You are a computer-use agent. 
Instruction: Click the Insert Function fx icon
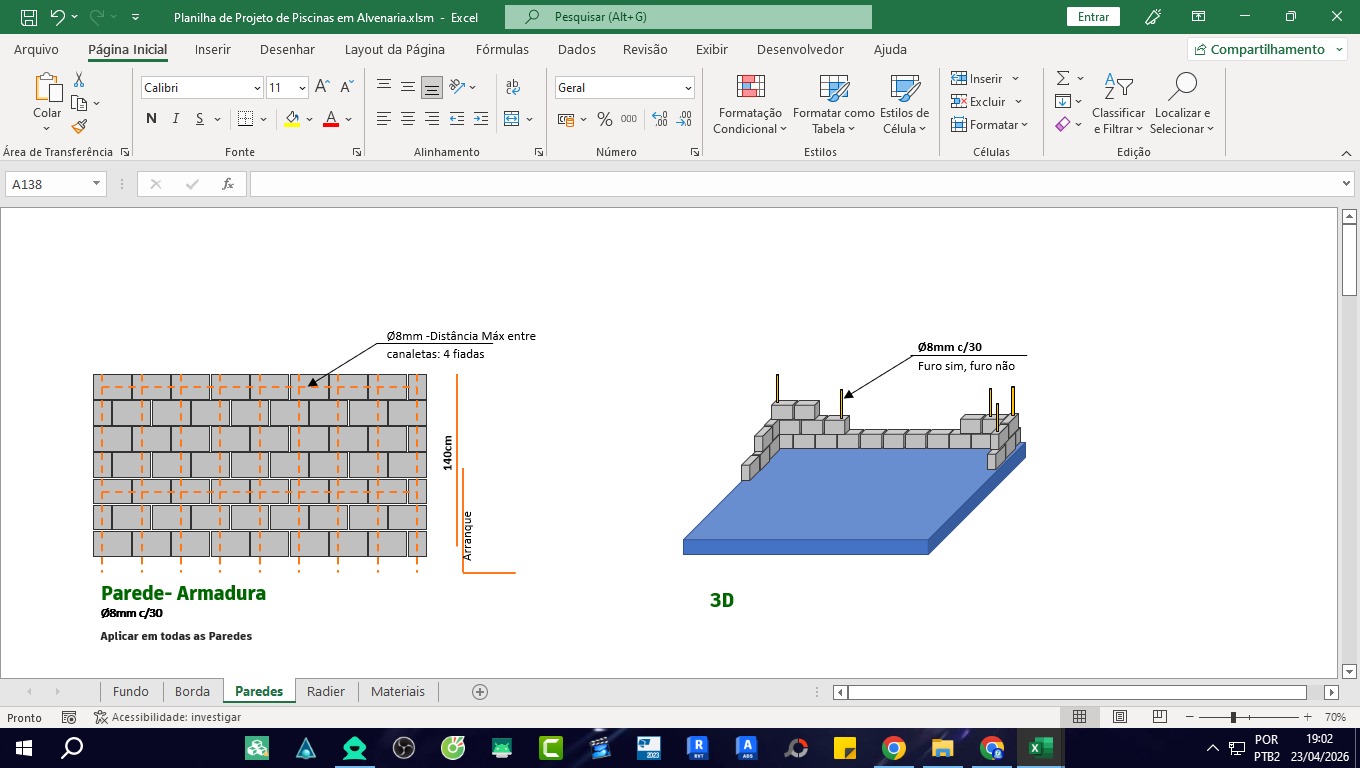(x=228, y=184)
